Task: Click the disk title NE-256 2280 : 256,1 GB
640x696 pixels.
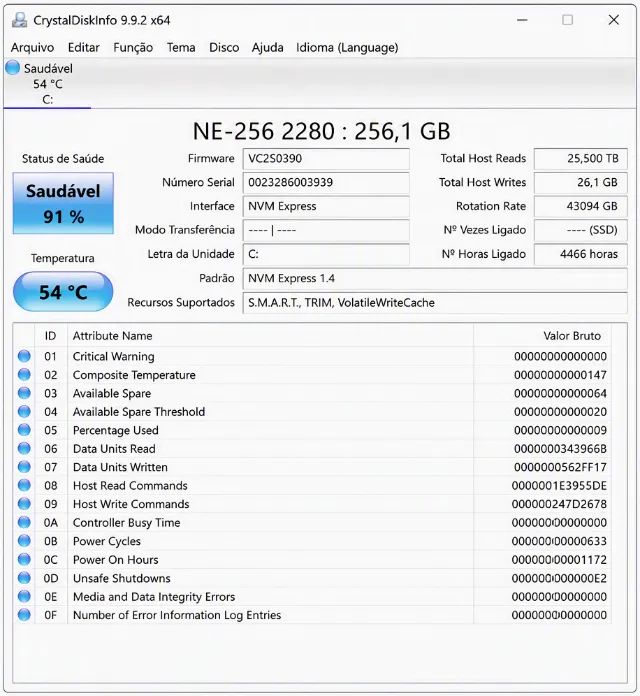Action: tap(321, 131)
